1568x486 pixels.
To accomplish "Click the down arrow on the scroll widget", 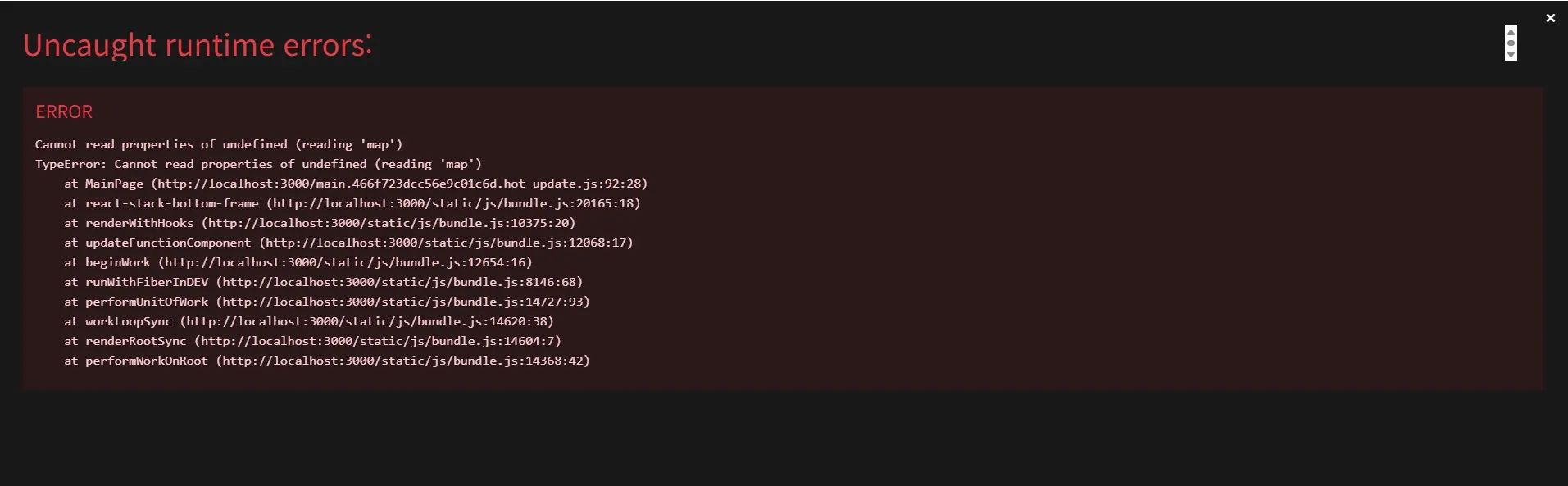I will click(1511, 55).
